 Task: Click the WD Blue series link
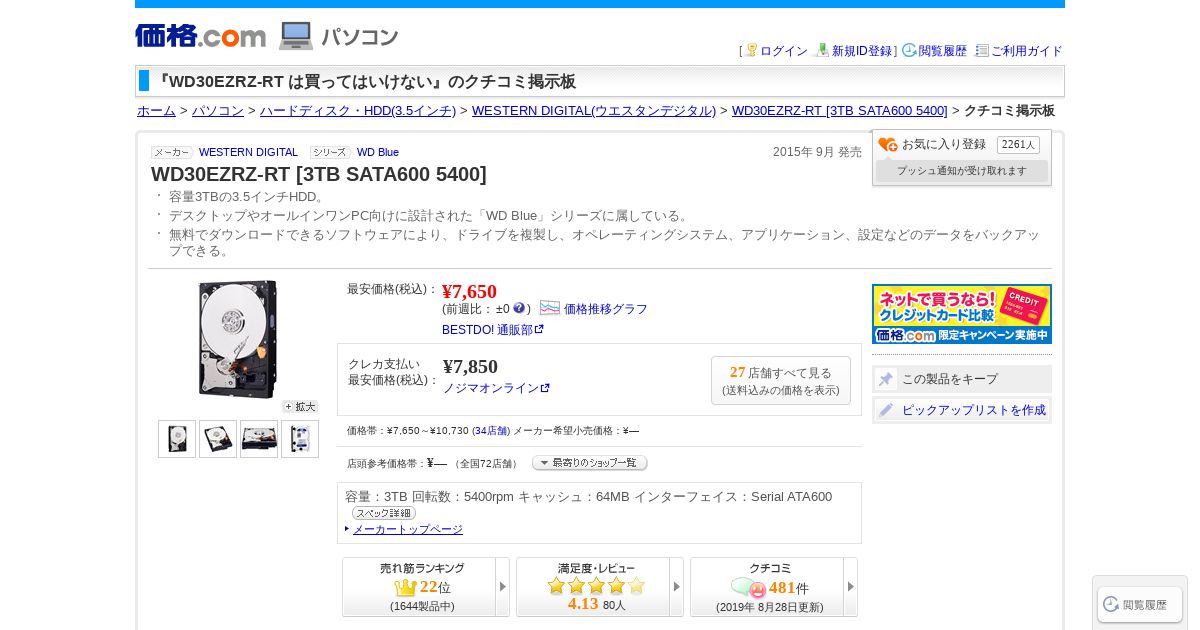pyautogui.click(x=378, y=152)
